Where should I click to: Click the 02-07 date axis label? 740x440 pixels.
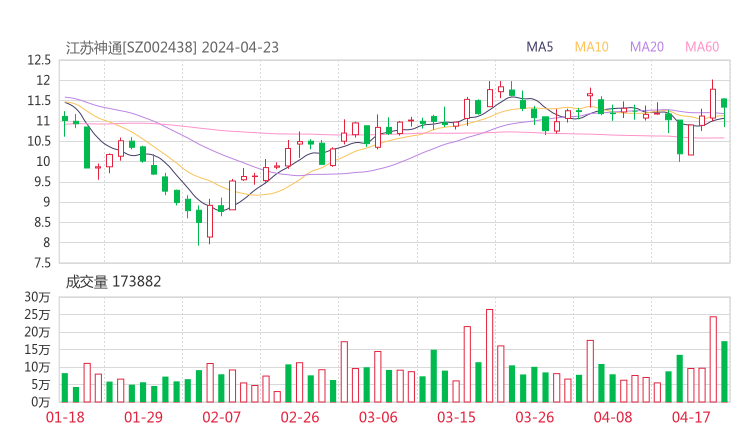pos(221,417)
